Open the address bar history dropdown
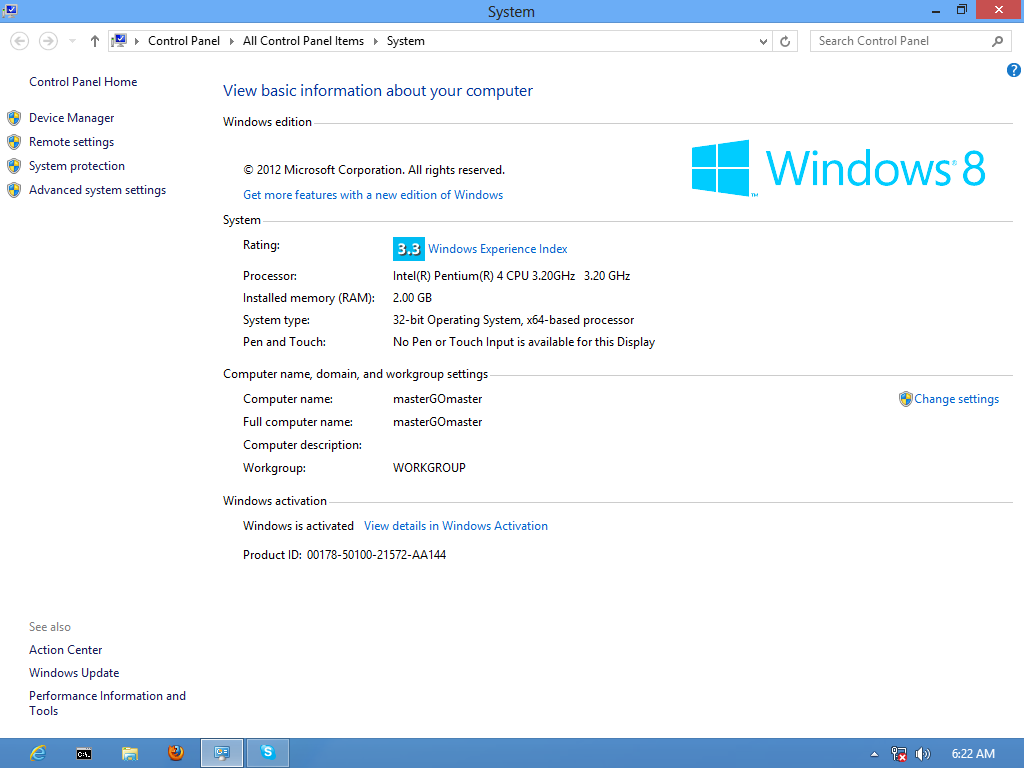 [763, 41]
